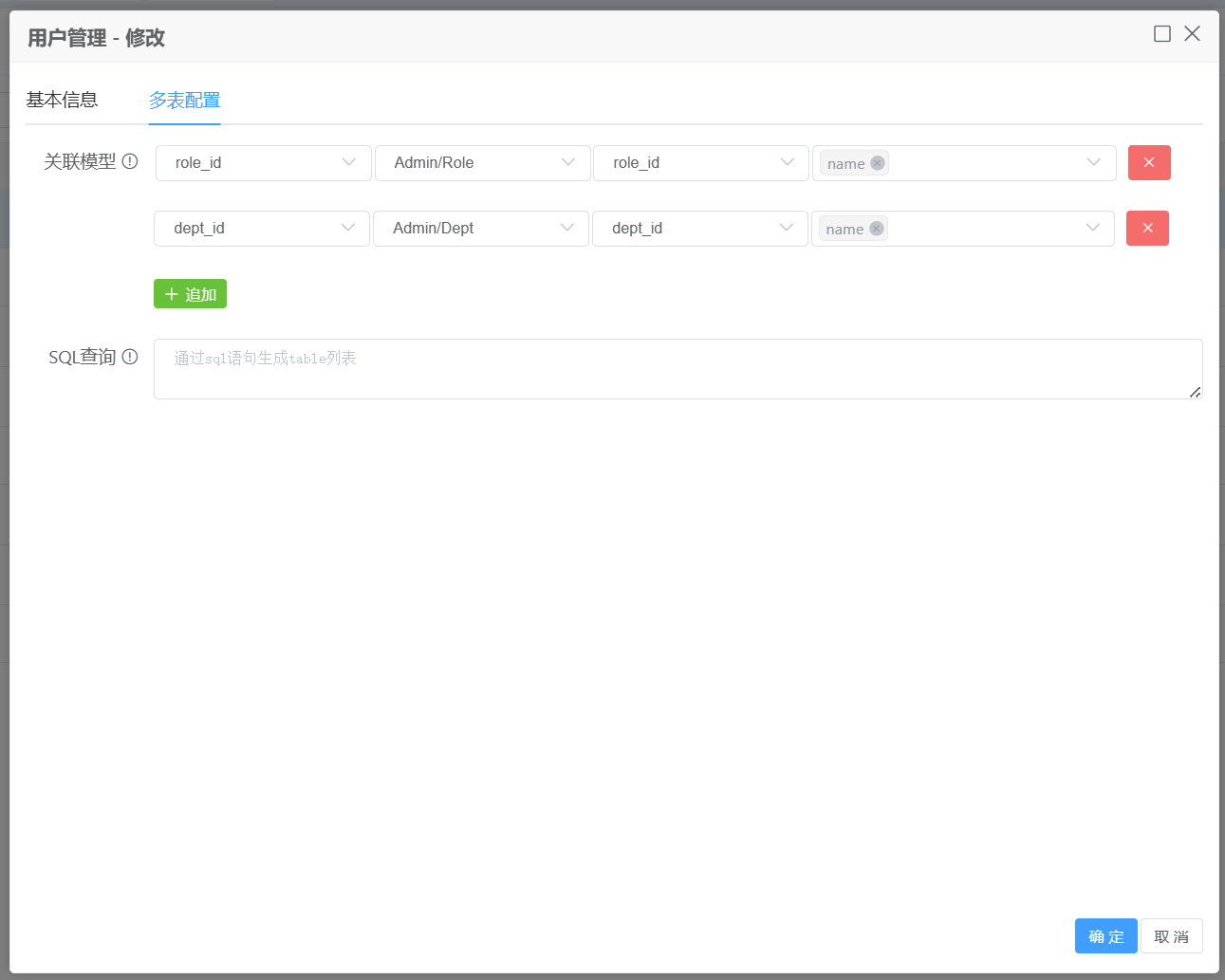Remove the name tag in the first row
1225x980 pixels.
tap(878, 163)
